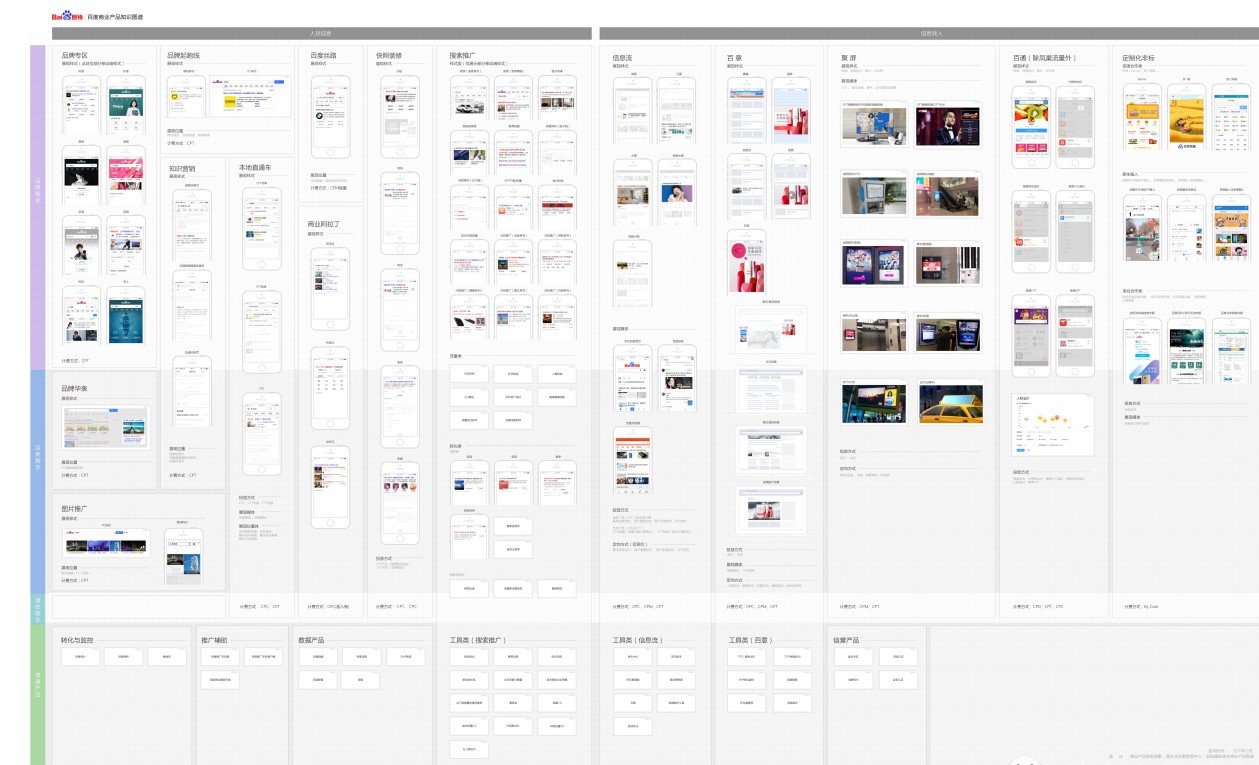Click the 品牌专区 section heading
1259x765 pixels.
(75, 56)
